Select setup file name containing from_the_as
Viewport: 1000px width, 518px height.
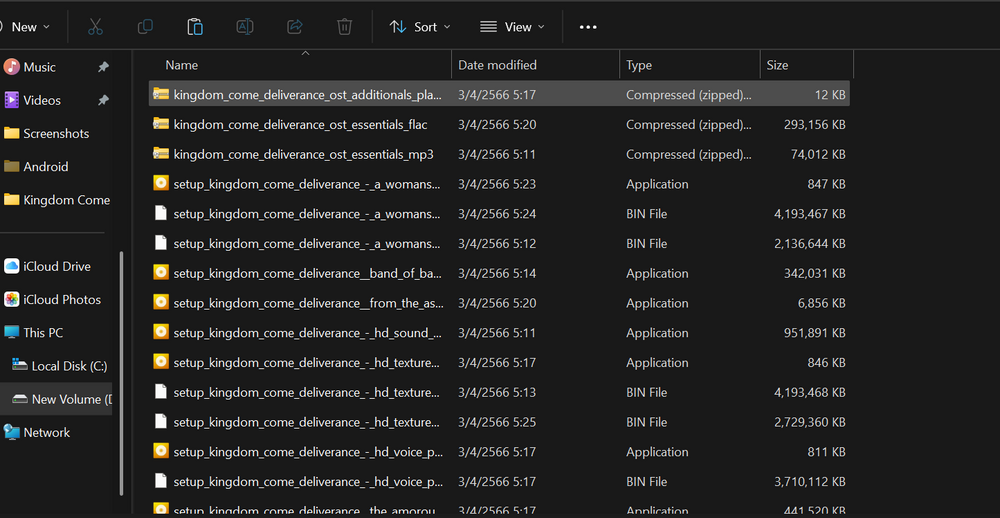[x=307, y=303]
